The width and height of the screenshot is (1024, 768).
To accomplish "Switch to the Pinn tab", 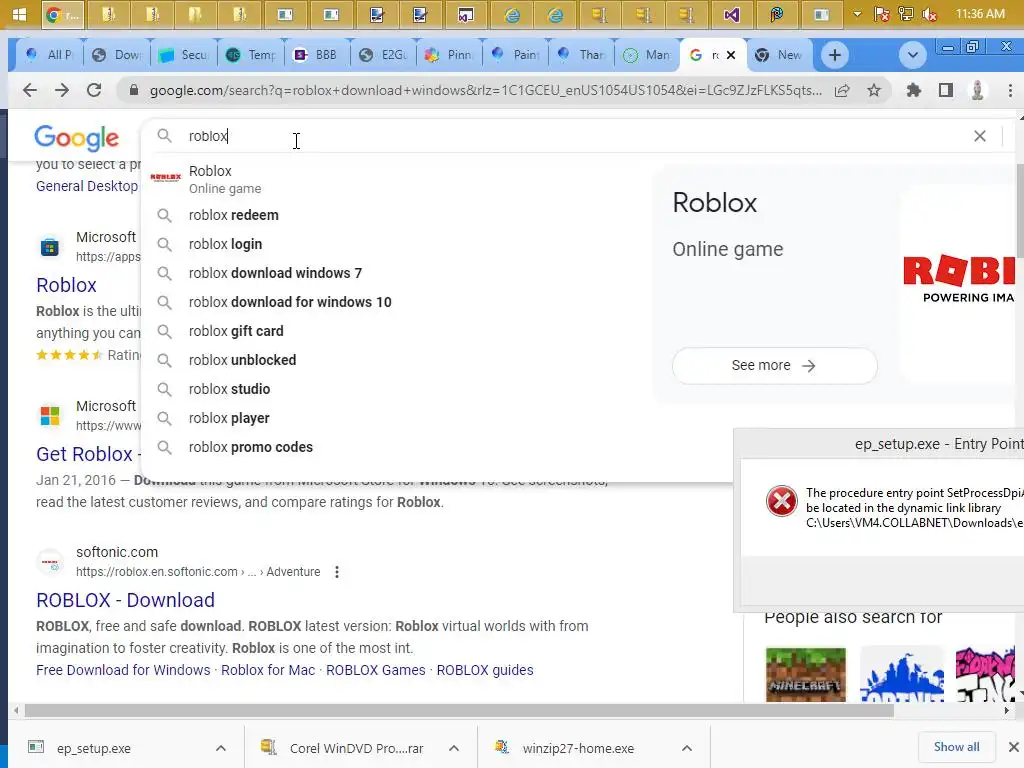I will 449,55.
